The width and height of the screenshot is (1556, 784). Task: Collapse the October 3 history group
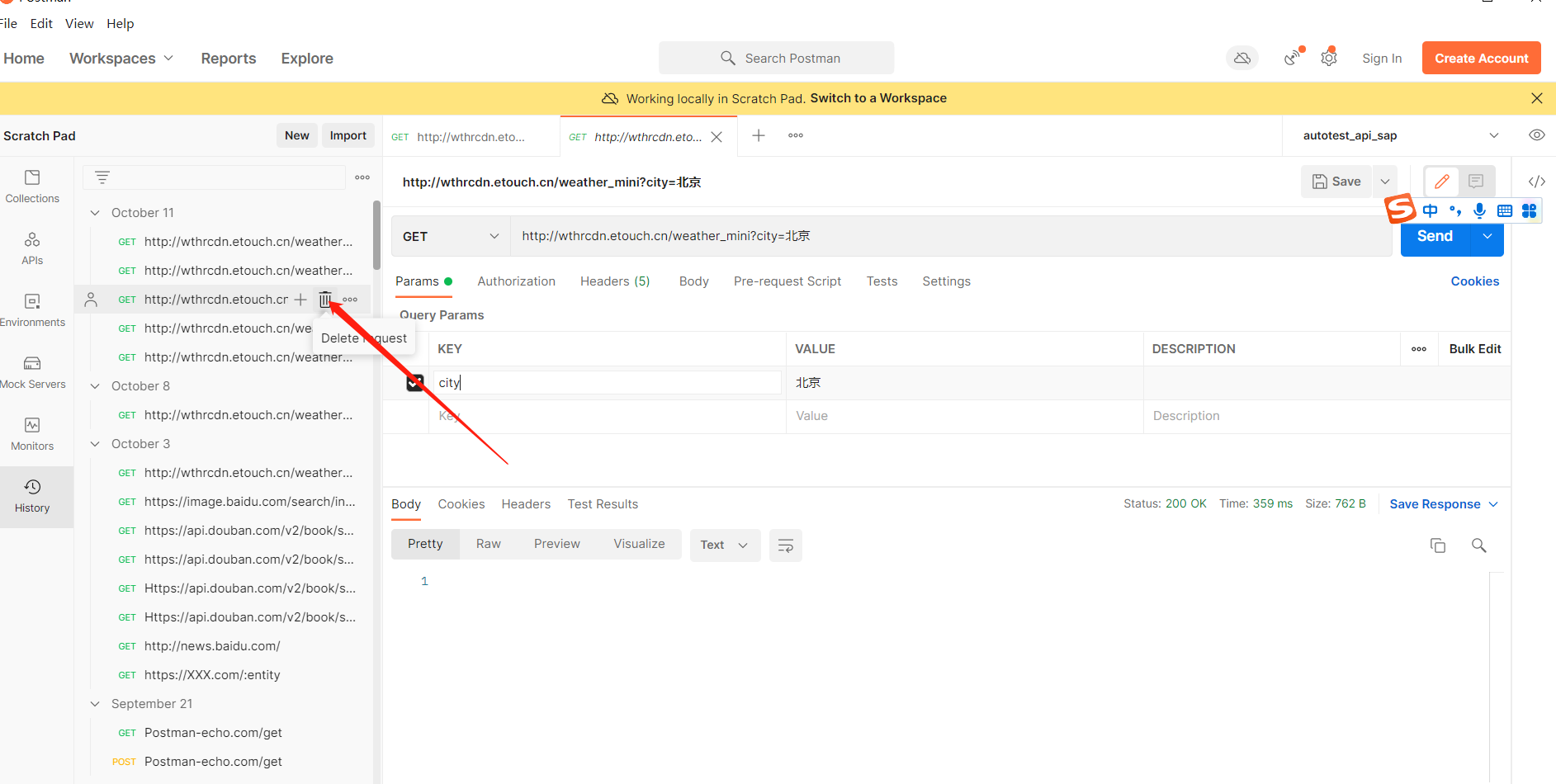(95, 444)
